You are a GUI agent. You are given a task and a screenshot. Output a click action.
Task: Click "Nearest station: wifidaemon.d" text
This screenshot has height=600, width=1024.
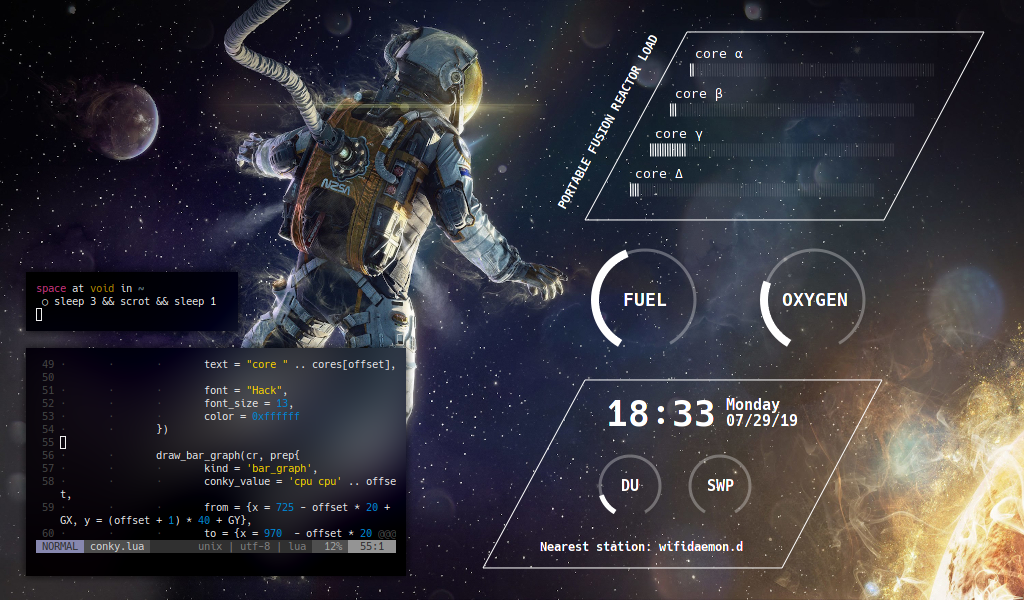[641, 546]
